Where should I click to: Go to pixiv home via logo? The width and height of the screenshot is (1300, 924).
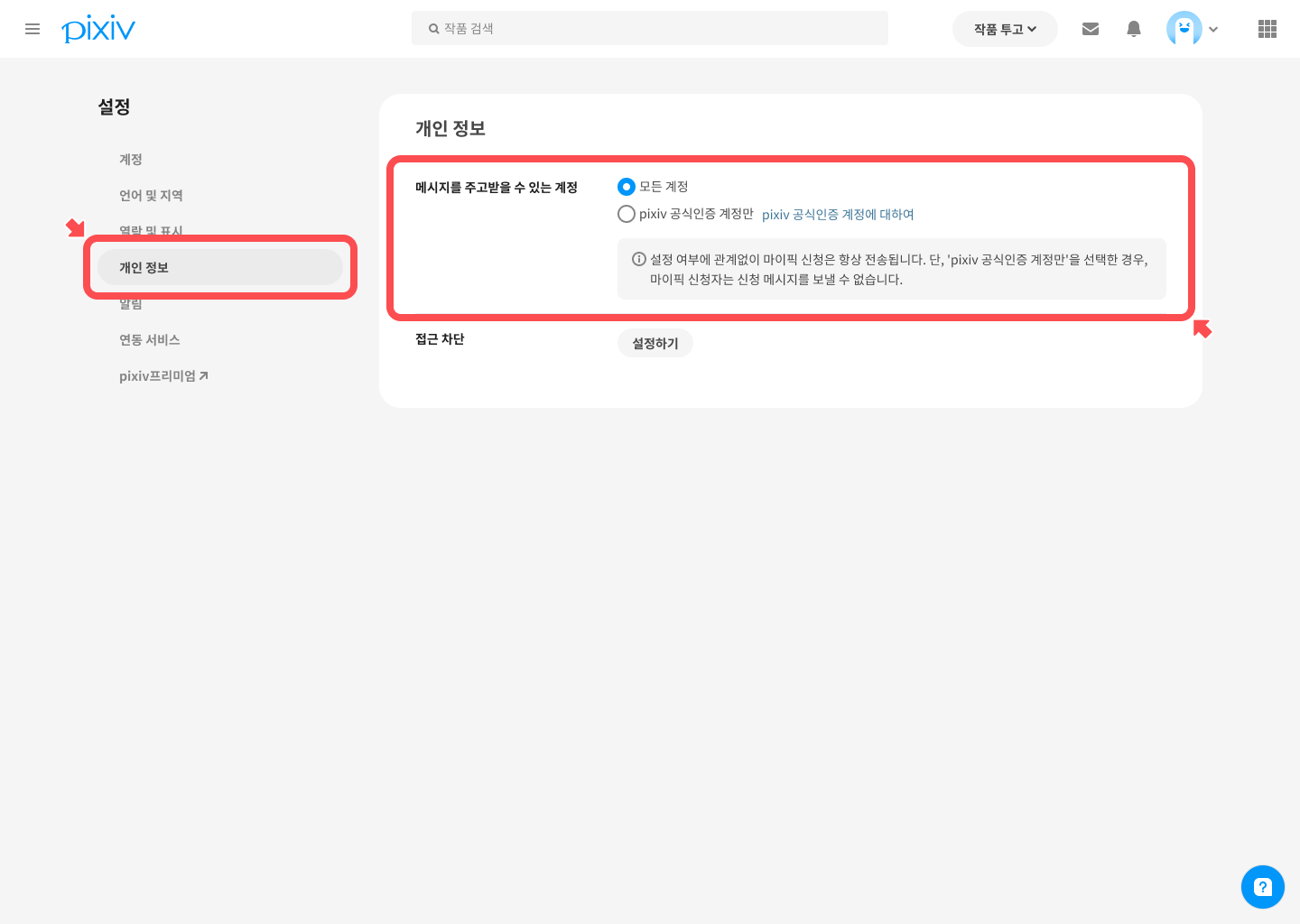click(98, 29)
